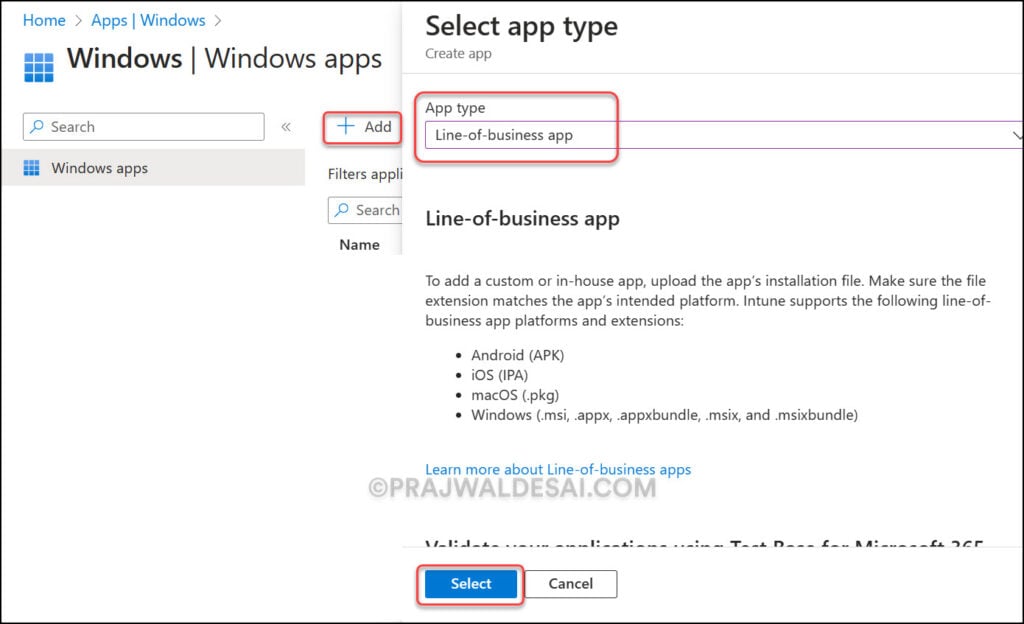Click the magnifier icon in apps search
This screenshot has width=1024, height=624.
click(x=342, y=210)
